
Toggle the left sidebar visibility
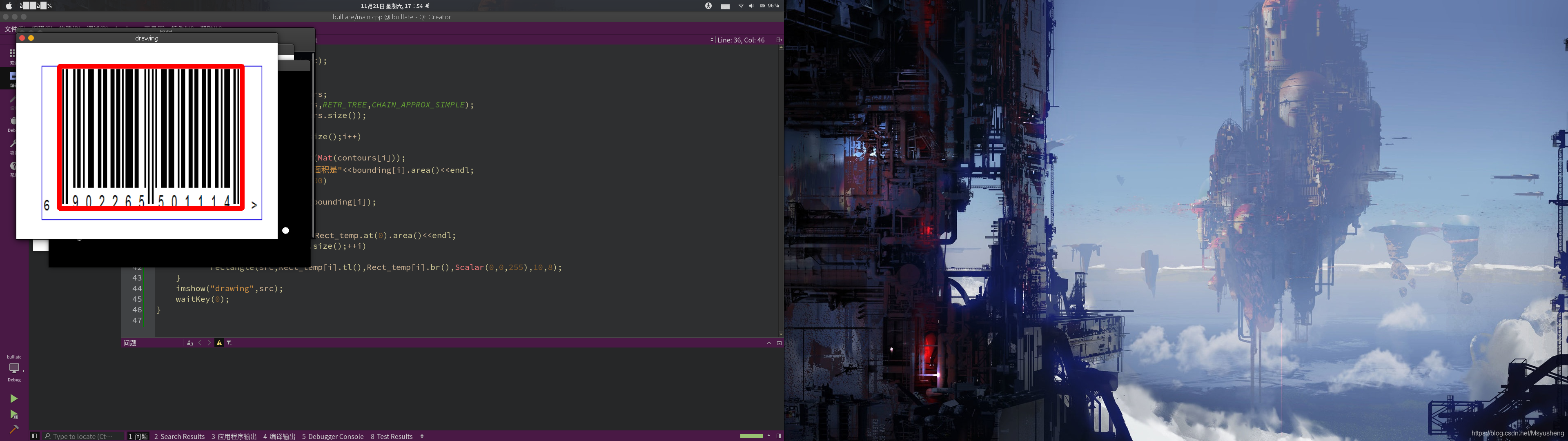35,436
